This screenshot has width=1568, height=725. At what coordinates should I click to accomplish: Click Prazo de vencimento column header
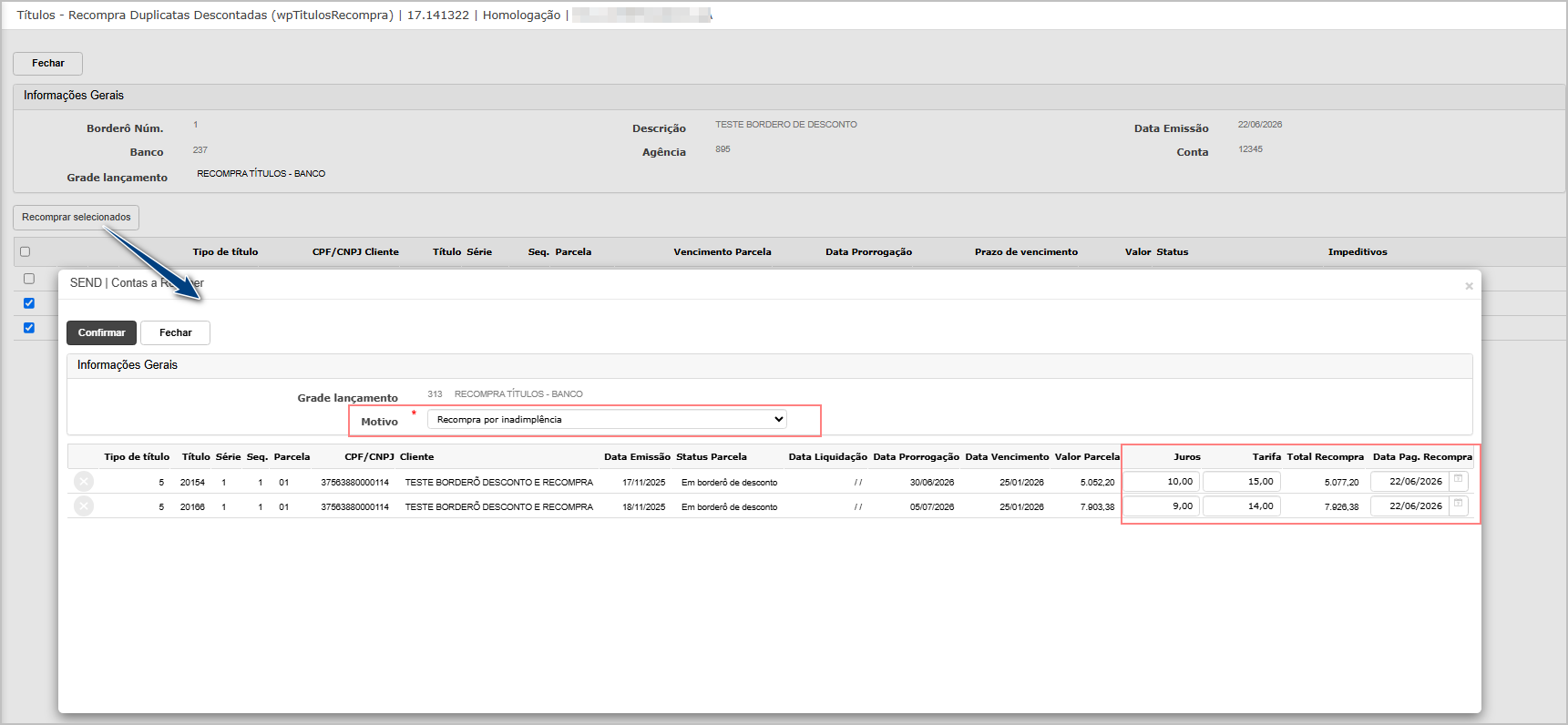1026,252
